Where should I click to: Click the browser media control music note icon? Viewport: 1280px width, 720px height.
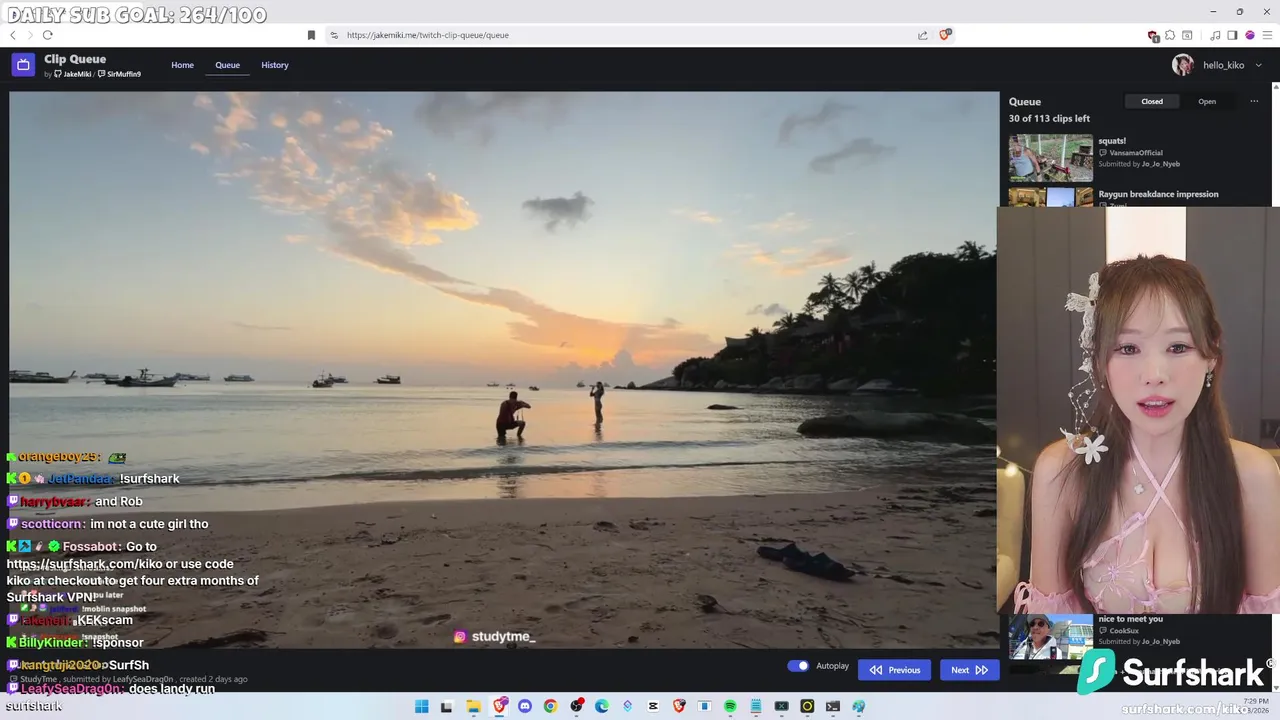pyautogui.click(x=1215, y=35)
